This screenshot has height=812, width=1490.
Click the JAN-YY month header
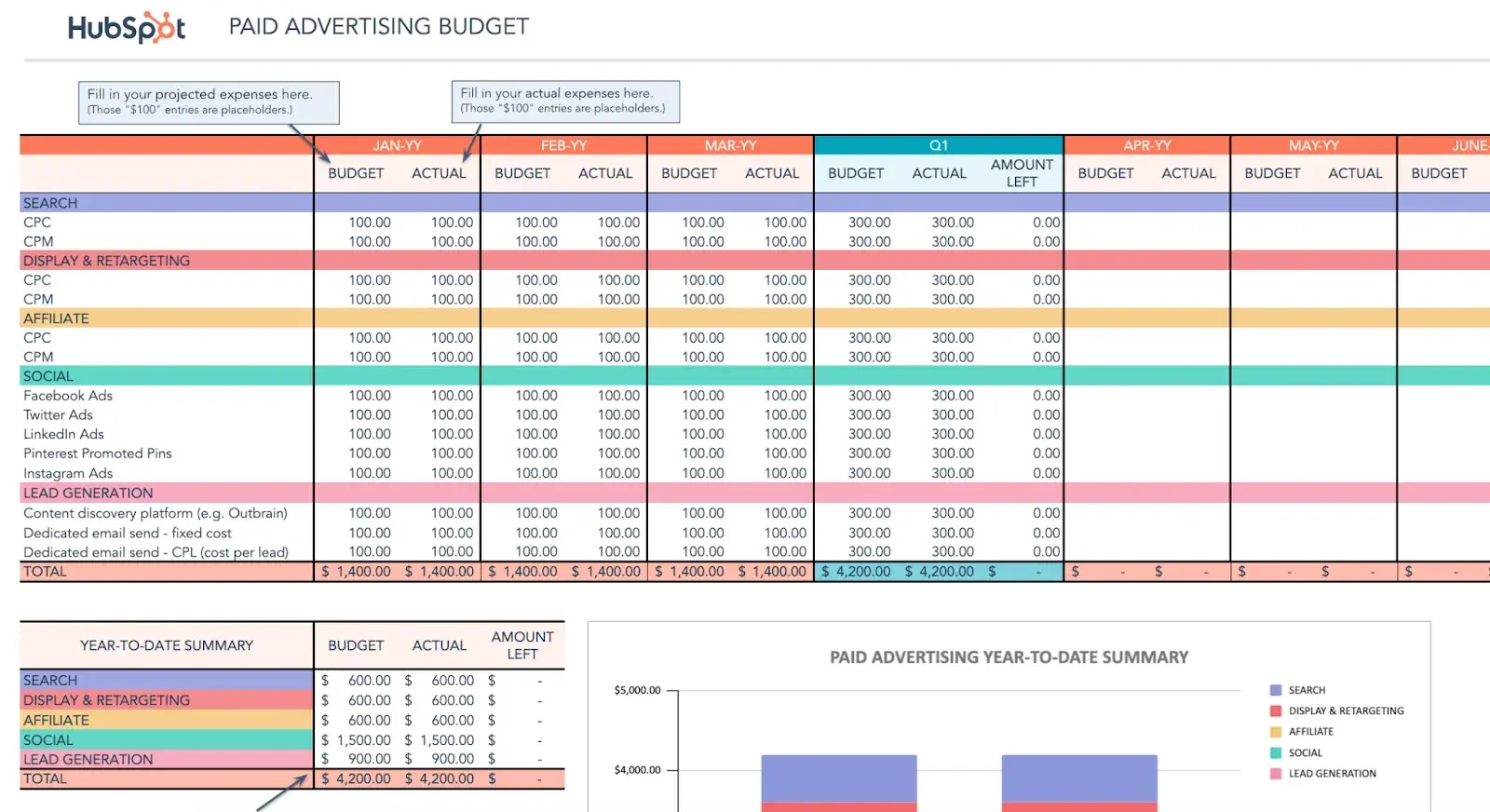[x=397, y=145]
